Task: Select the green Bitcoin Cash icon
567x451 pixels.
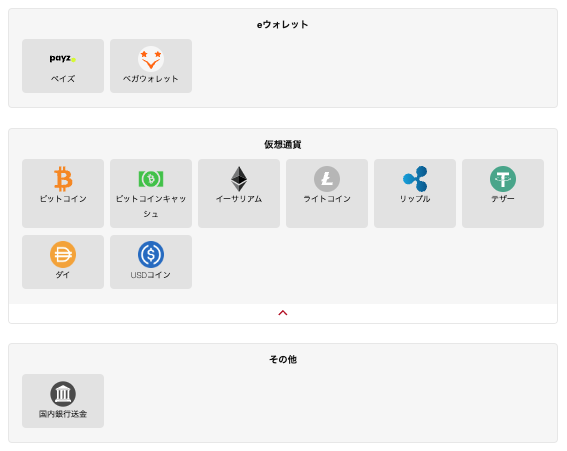Action: click(151, 179)
